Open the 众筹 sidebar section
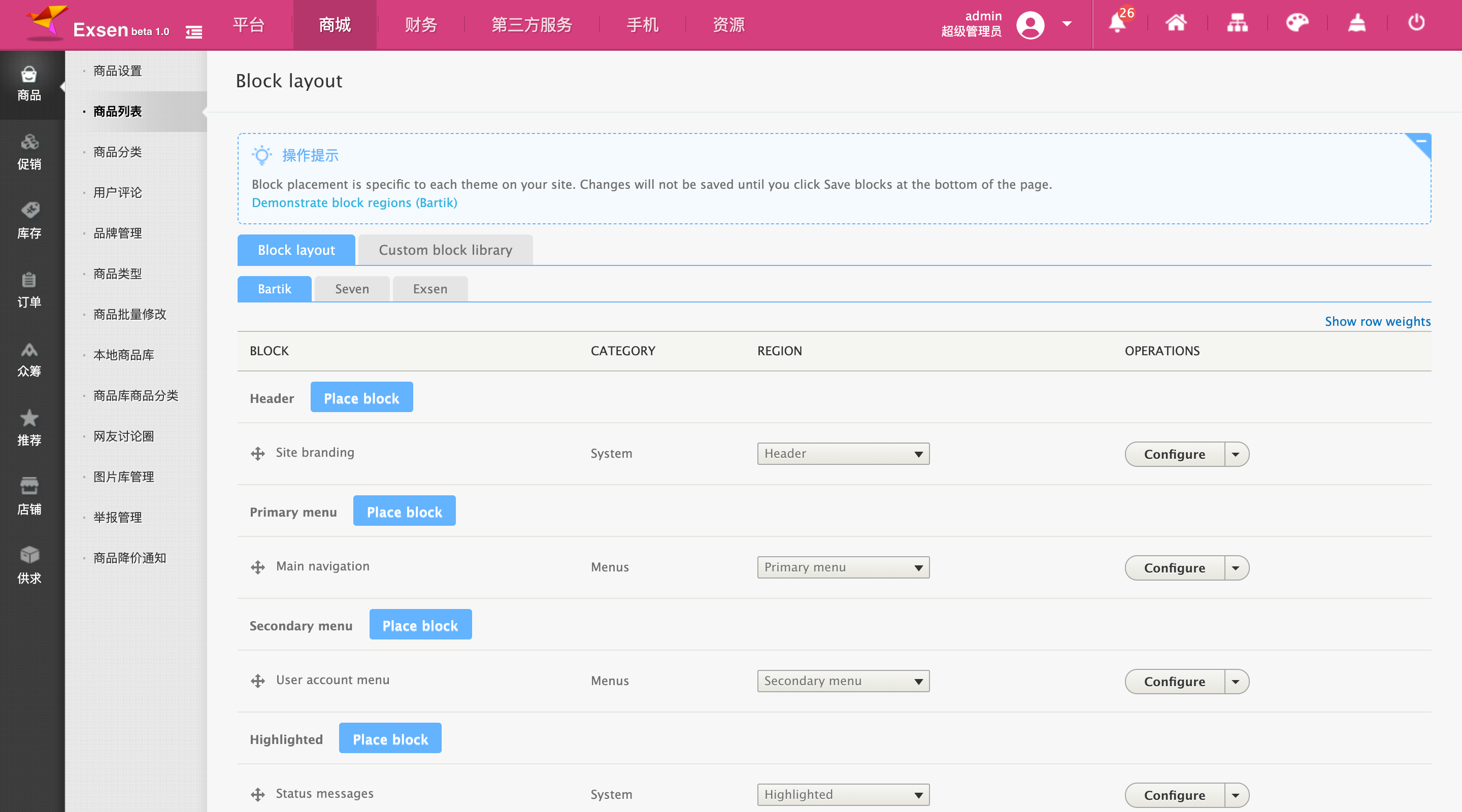This screenshot has height=812, width=1462. point(29,360)
